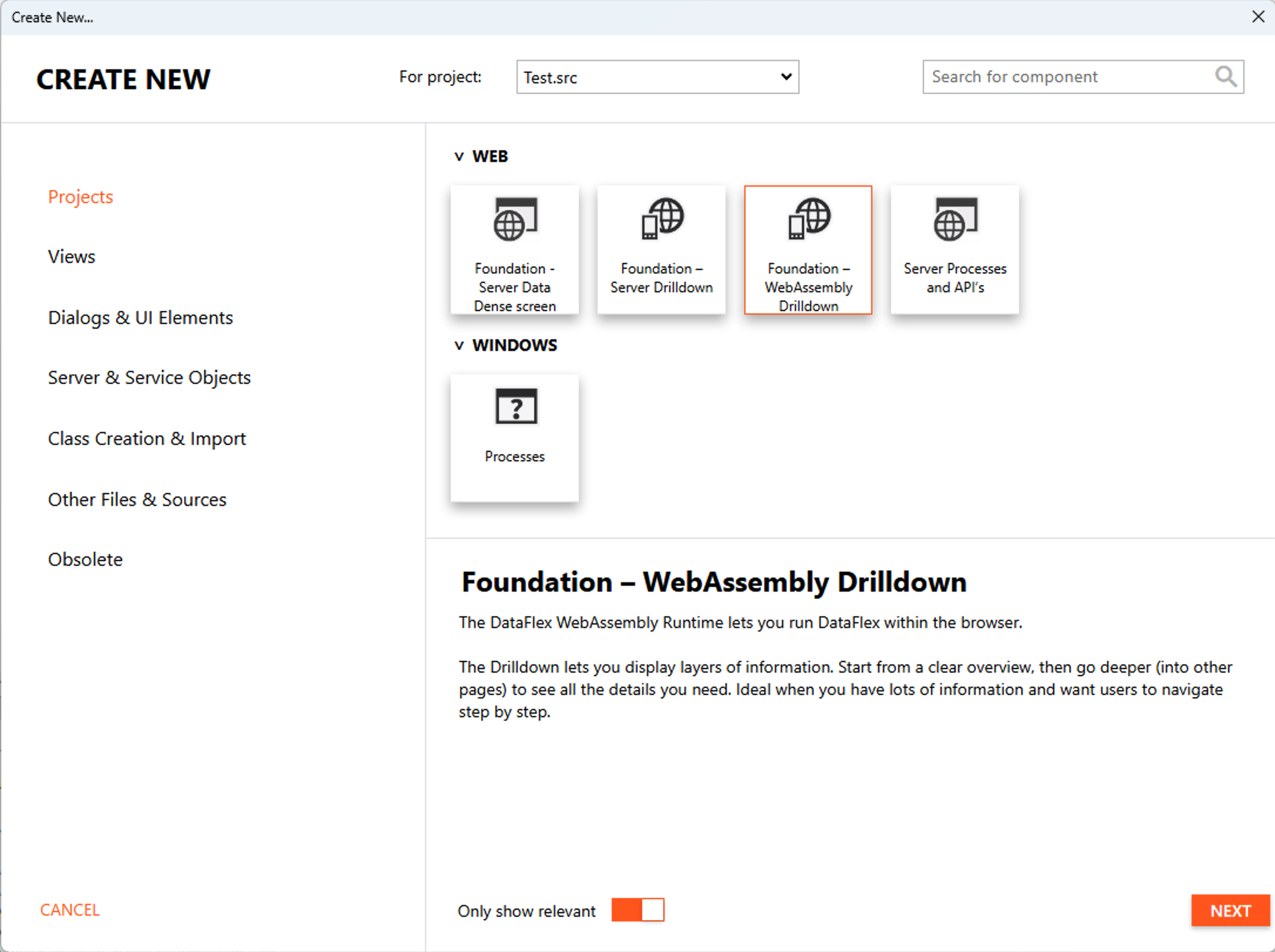Toggle the Only show relevant switch
1275x952 pixels.
coord(637,910)
